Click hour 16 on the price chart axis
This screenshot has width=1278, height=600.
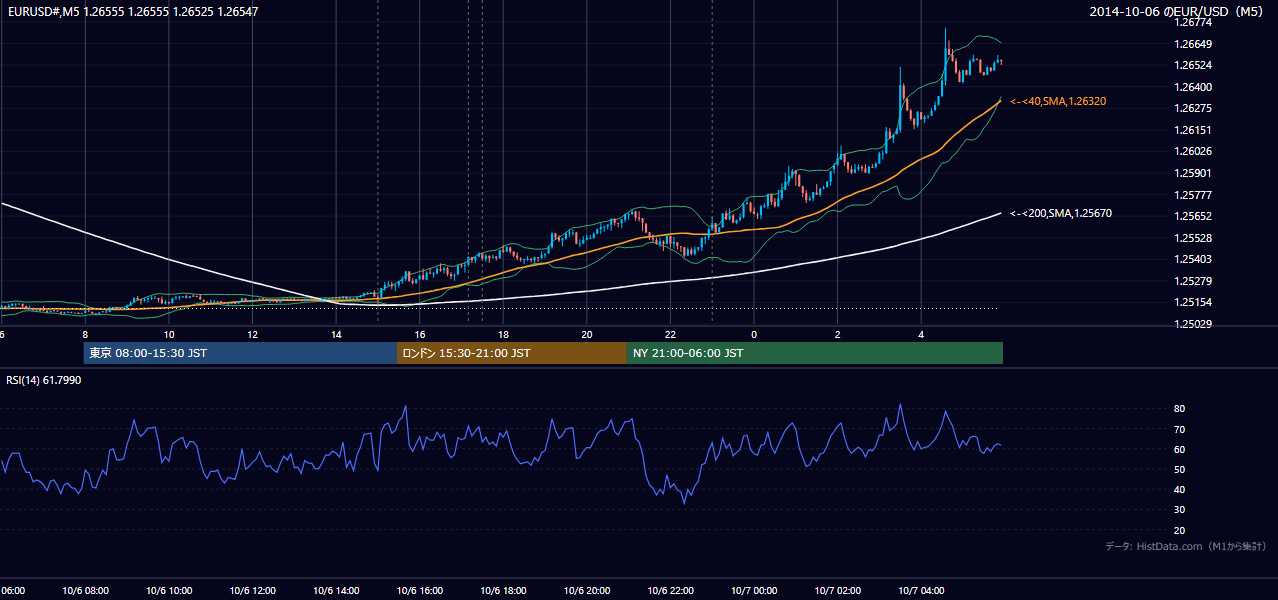(420, 335)
